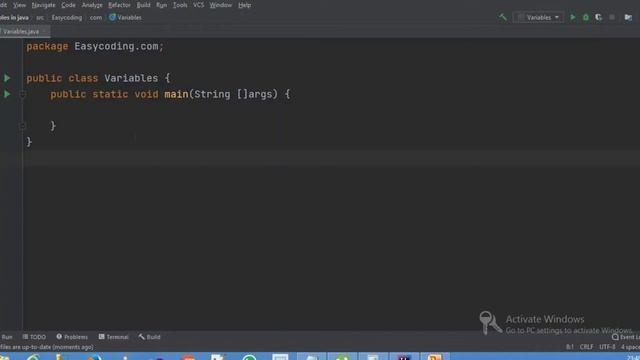Image resolution: width=640 pixels, height=360 pixels.
Task: Click the Build project hammer icon
Action: tap(502, 17)
